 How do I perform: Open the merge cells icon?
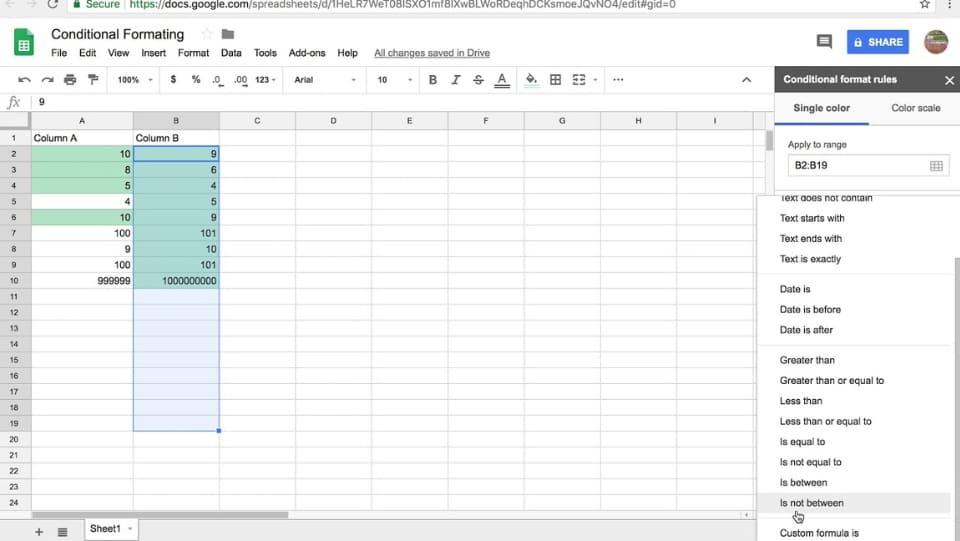pyautogui.click(x=579, y=80)
